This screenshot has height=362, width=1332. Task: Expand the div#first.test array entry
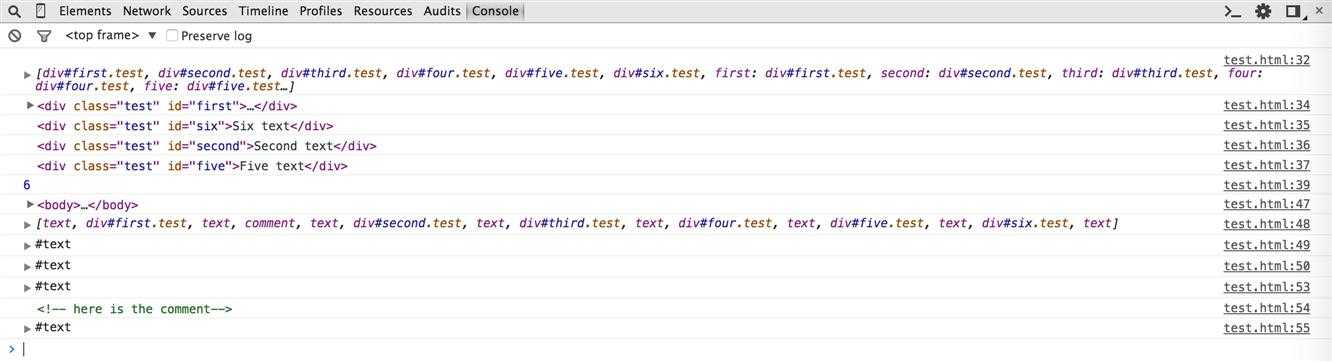click(x=28, y=74)
